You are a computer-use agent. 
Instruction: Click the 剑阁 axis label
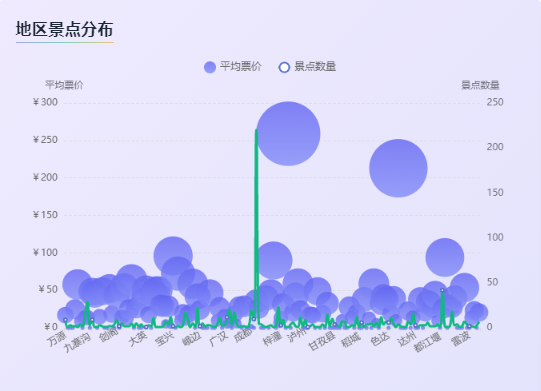pyautogui.click(x=109, y=335)
